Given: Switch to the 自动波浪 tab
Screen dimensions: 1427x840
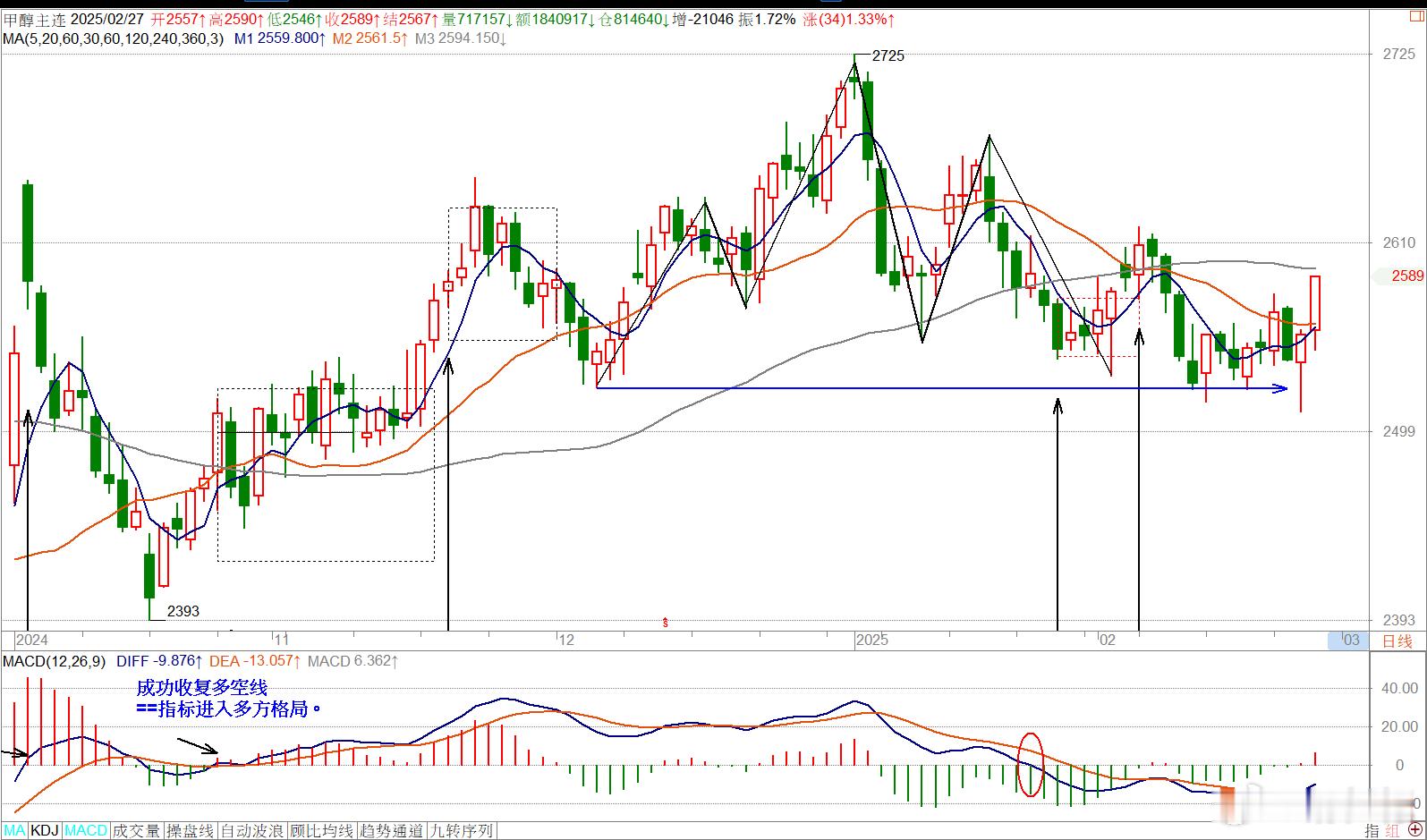Looking at the screenshot, I should (252, 831).
